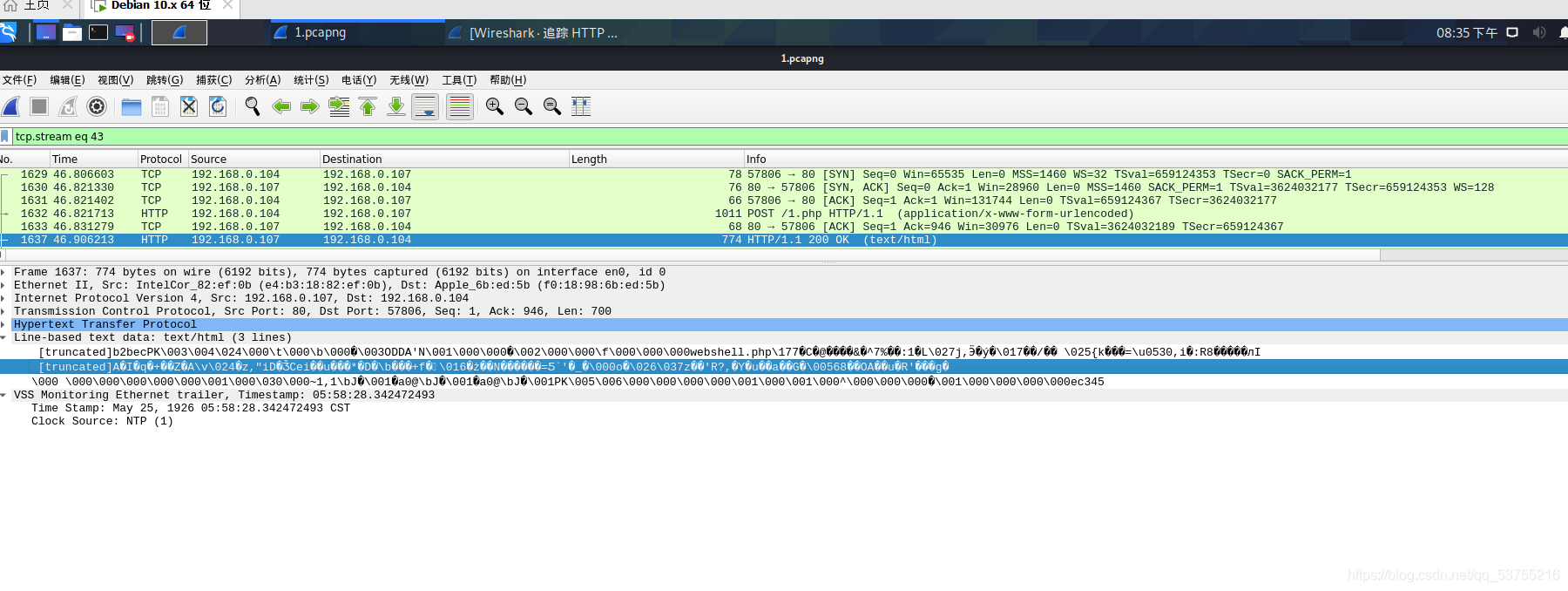The image size is (1568, 591).
Task: Select packet 1630 SYN, ACK row
Action: click(784, 187)
